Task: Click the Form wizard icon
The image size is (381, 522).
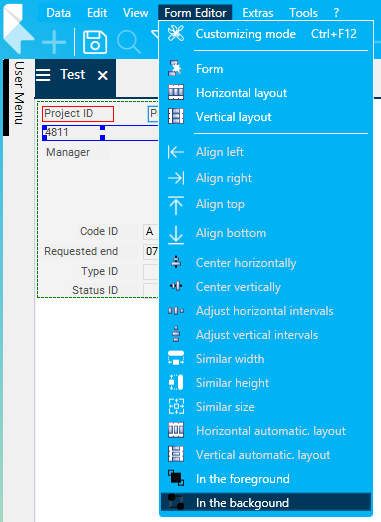Action: 175,69
